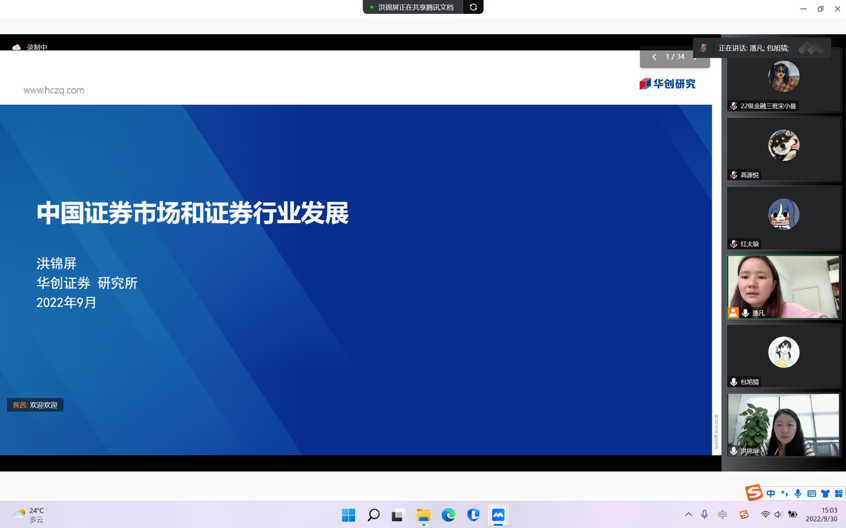
Task: Open Tencent Meeting from the taskbar
Action: coord(498,515)
